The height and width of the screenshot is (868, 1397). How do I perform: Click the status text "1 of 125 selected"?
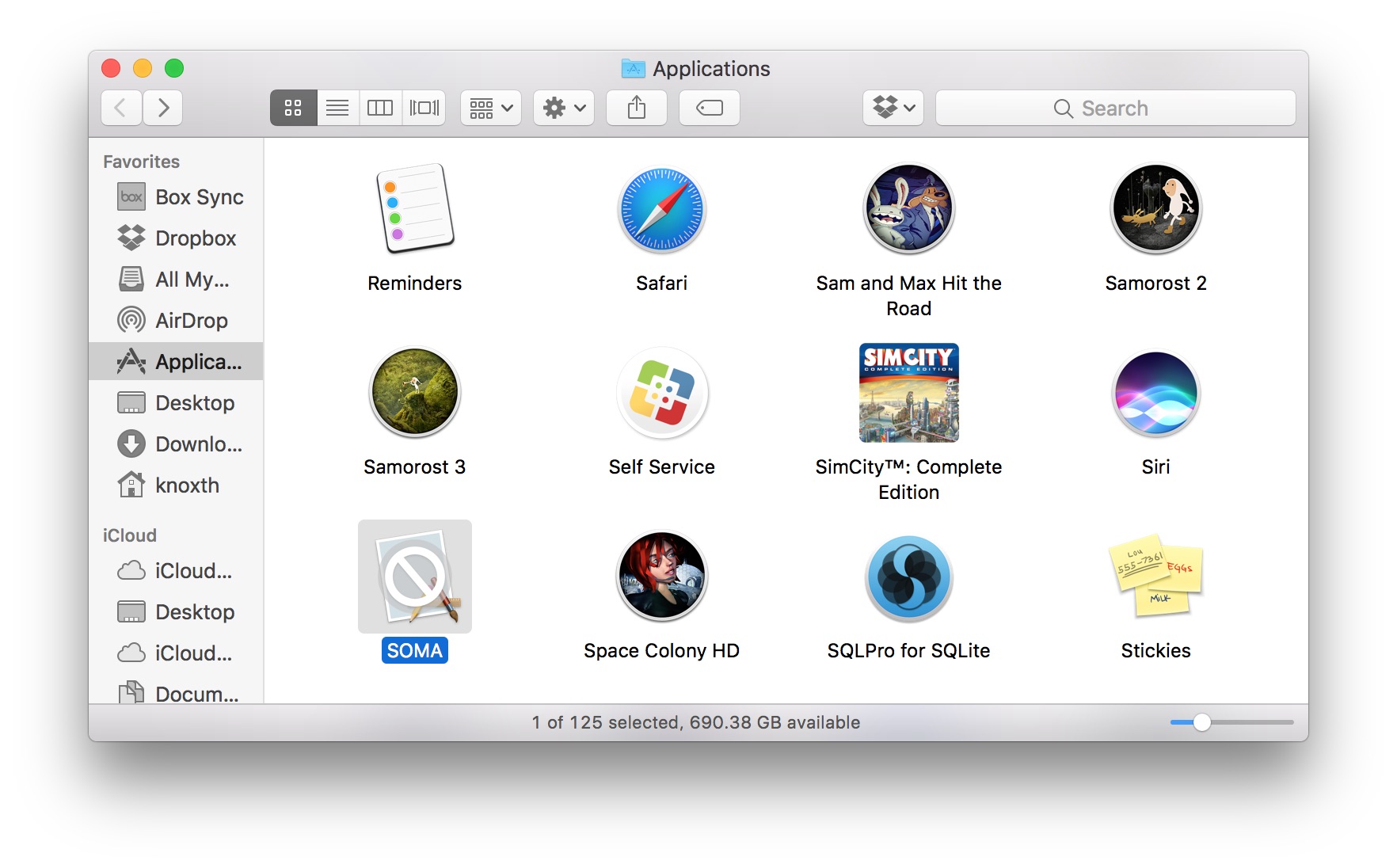607,722
